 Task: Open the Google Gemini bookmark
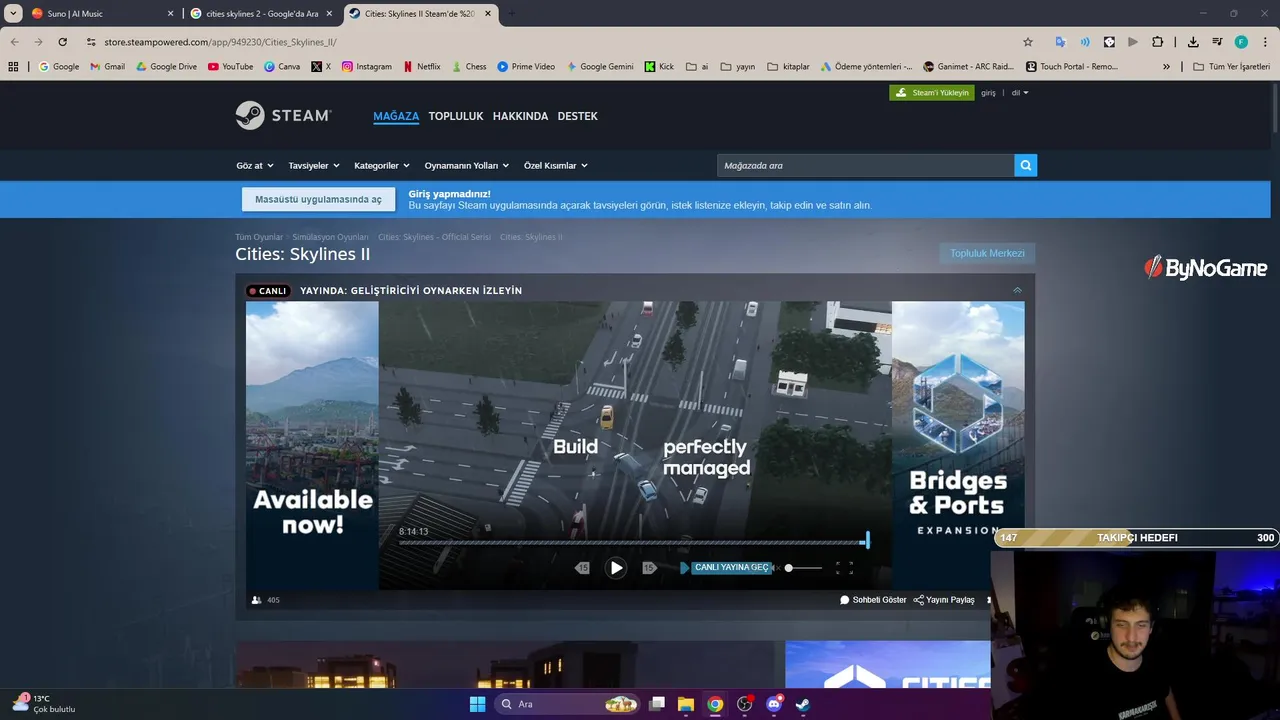click(600, 67)
